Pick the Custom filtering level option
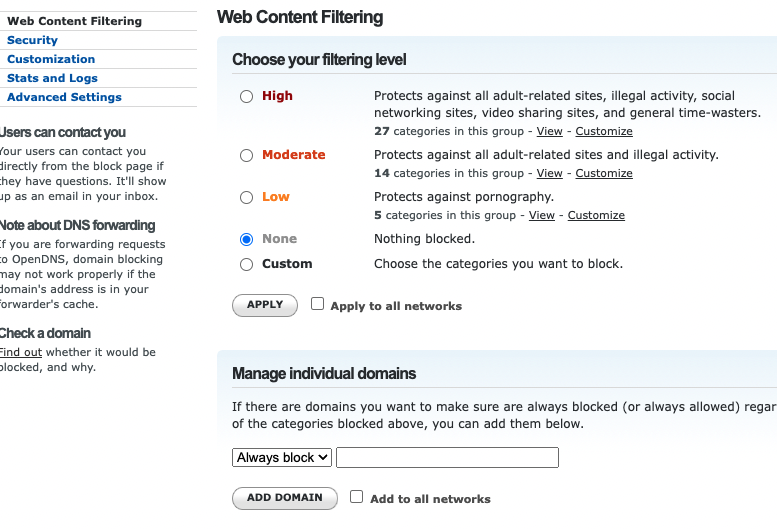This screenshot has width=777, height=529. coord(247,265)
